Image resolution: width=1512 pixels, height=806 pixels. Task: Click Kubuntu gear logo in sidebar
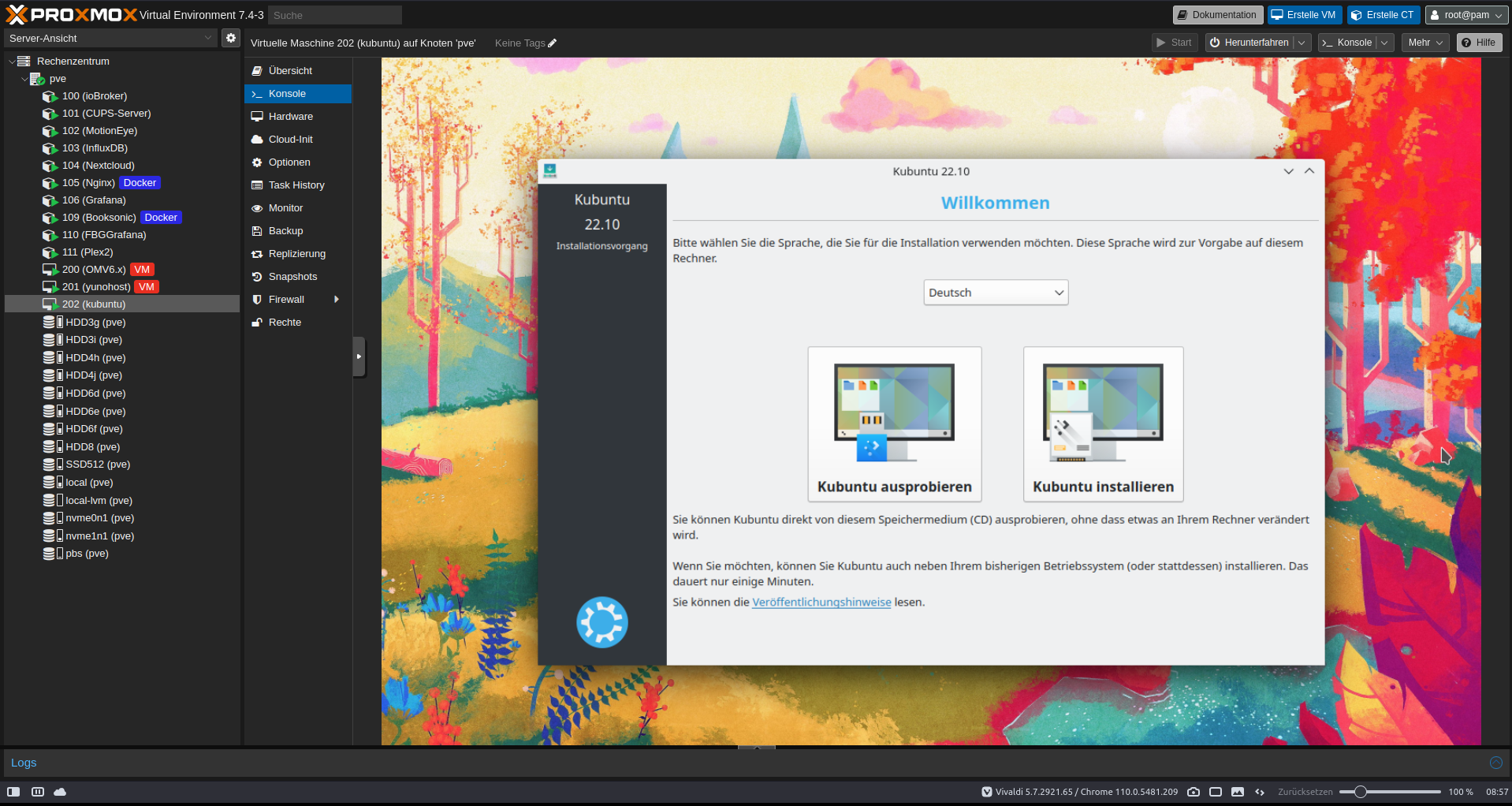click(x=602, y=622)
